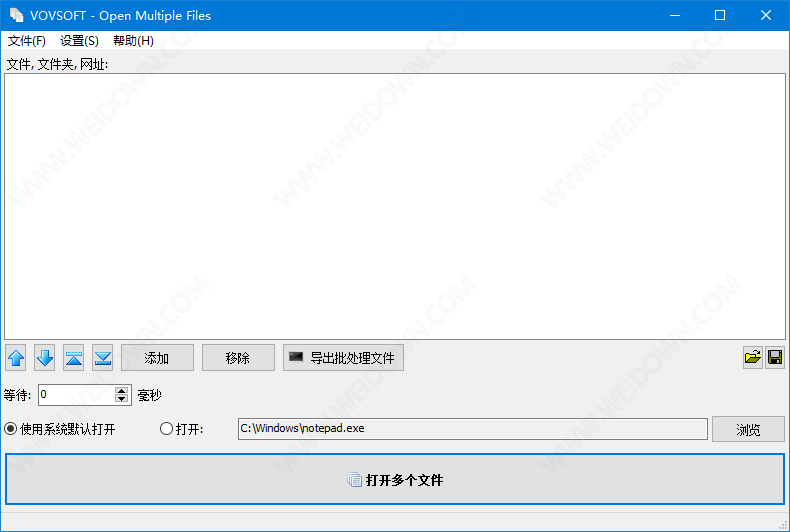This screenshot has height=532, width=790.
Task: Click inside the files, folders, URLs list area
Action: 395,207
